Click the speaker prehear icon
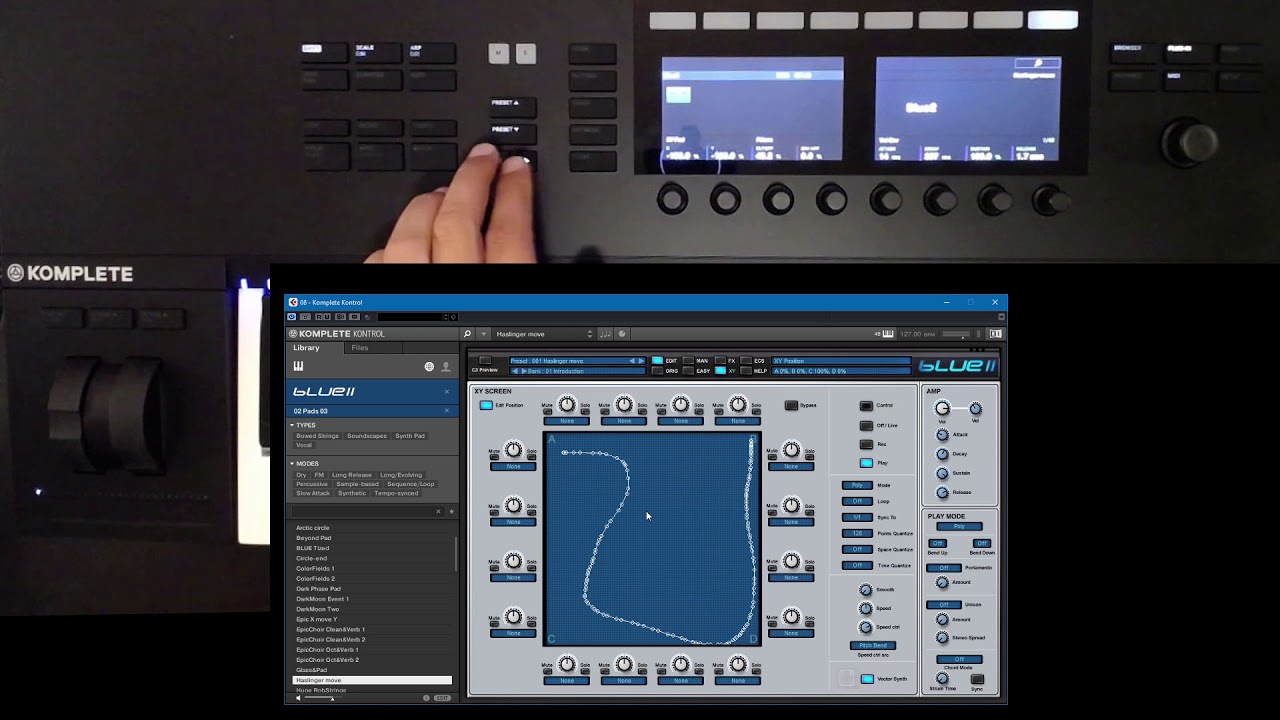 (x=298, y=698)
